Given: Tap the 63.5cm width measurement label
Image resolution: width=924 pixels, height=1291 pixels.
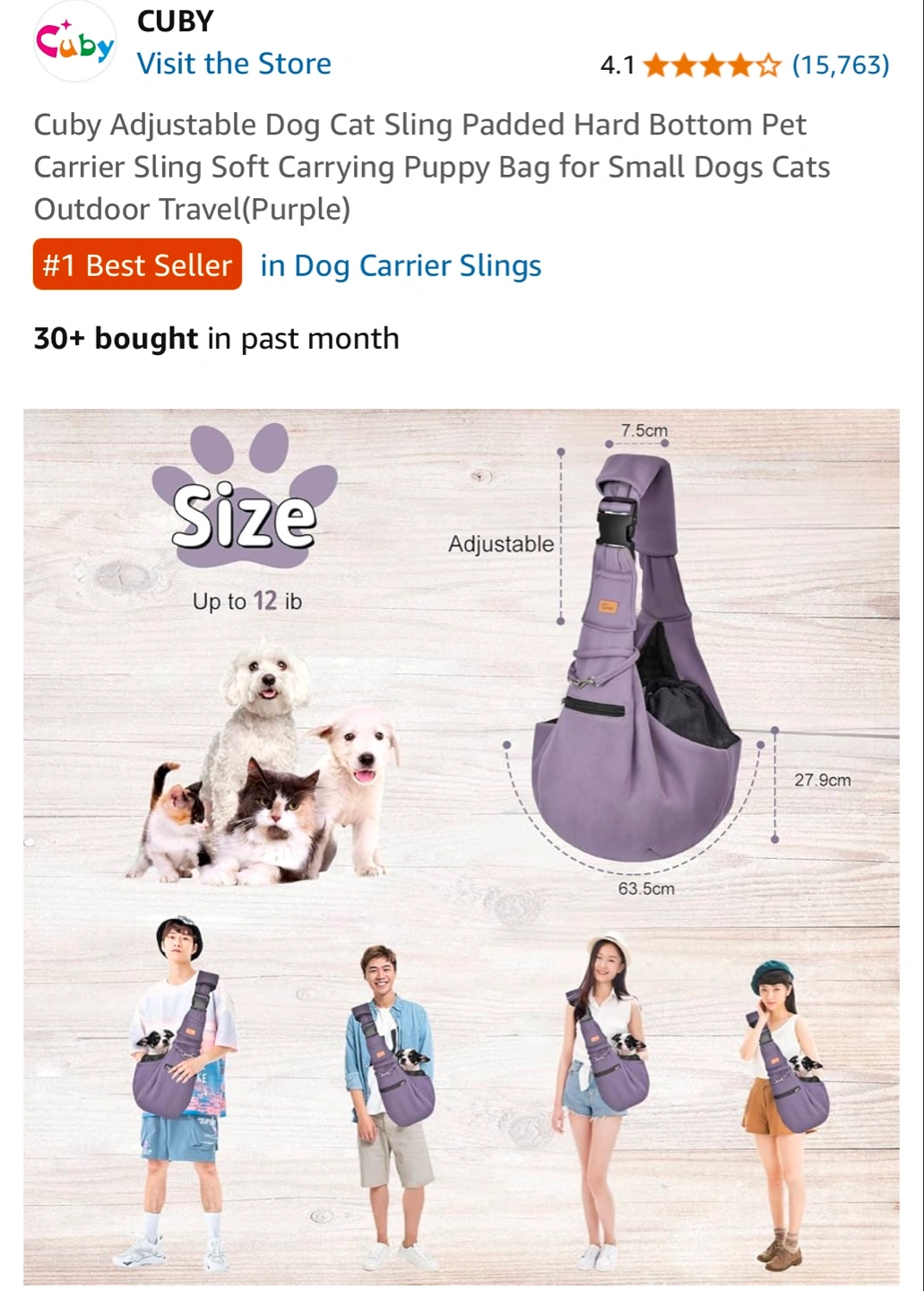Looking at the screenshot, I should (646, 888).
